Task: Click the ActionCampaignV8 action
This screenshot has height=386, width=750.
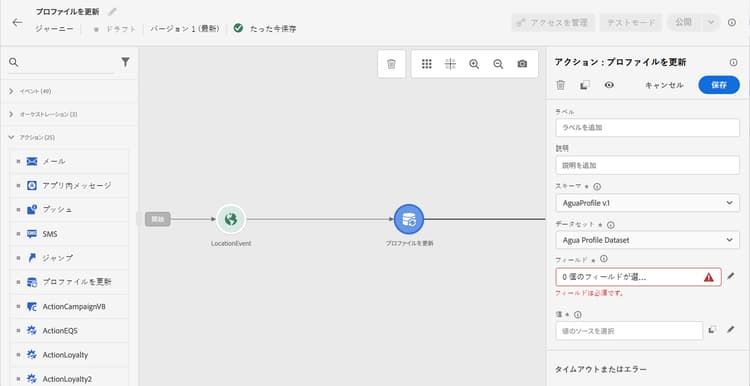Action: (x=69, y=307)
